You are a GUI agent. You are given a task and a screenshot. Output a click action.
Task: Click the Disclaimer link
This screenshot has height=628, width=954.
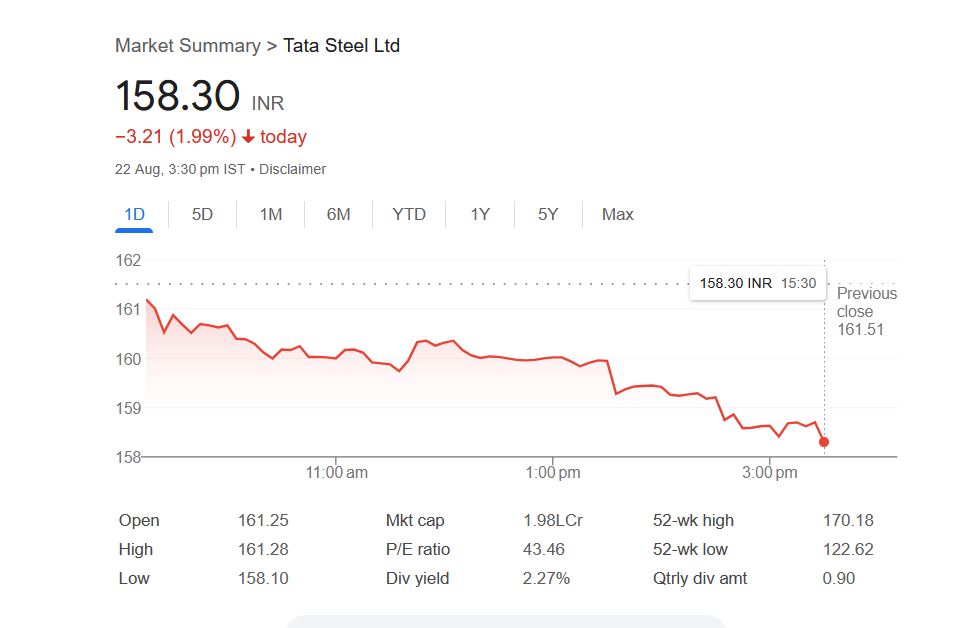pyautogui.click(x=292, y=169)
